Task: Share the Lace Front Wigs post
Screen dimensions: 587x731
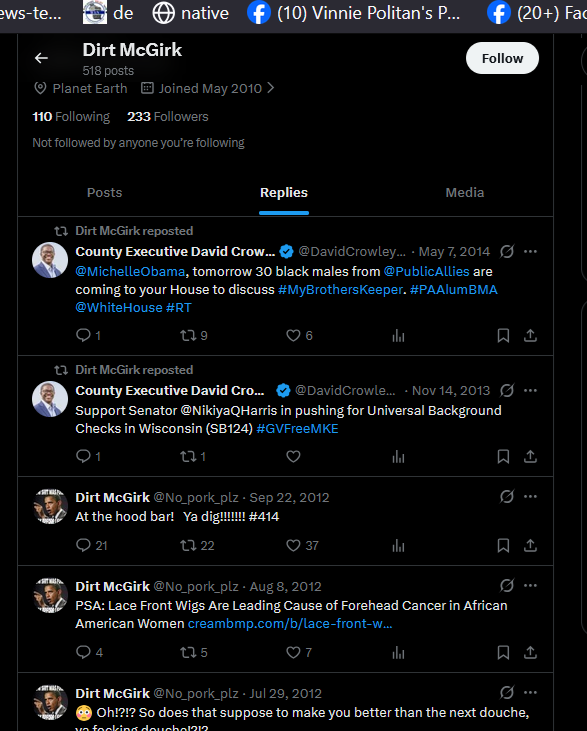Action: (x=530, y=652)
